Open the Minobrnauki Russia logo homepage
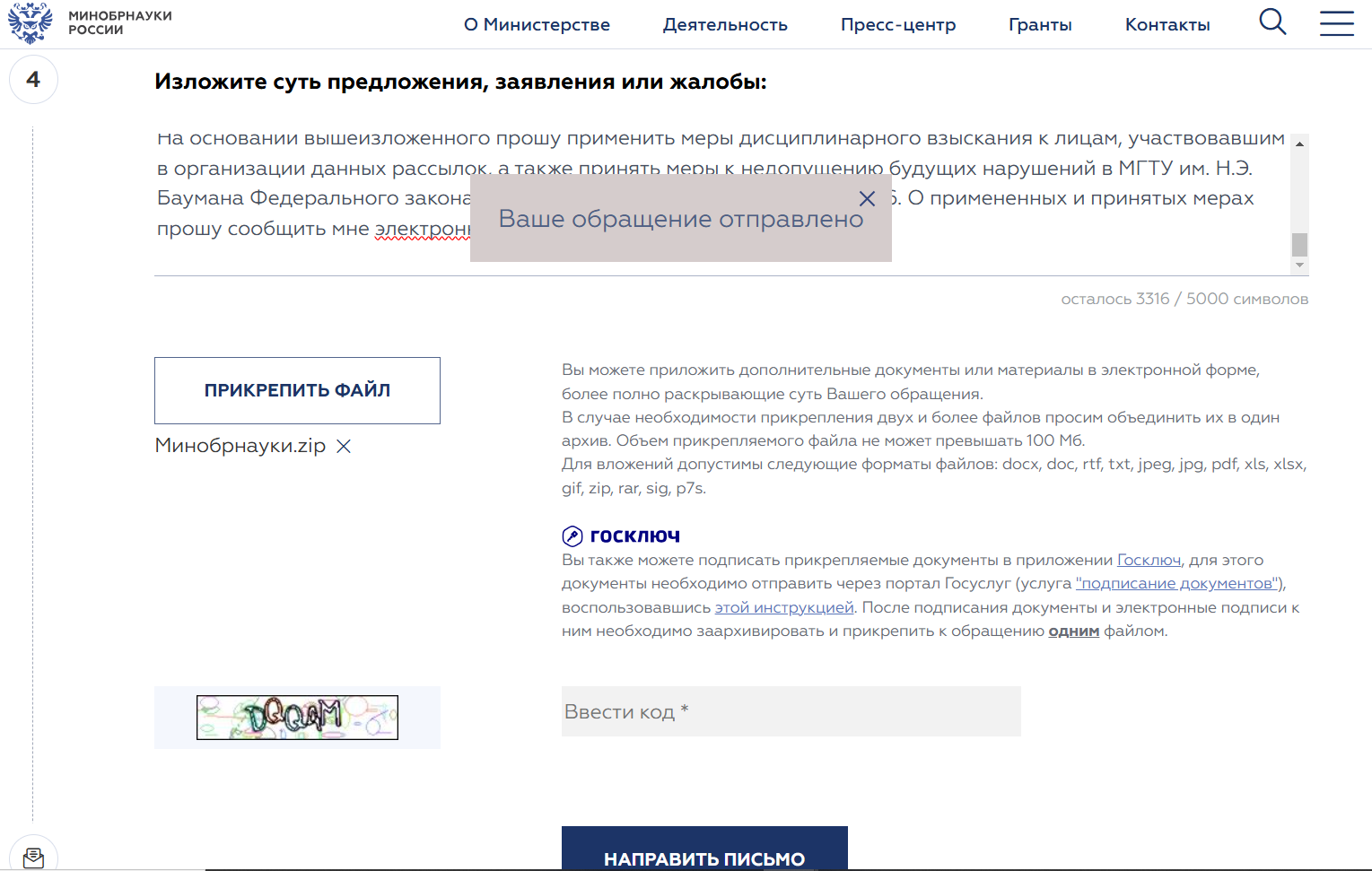 click(x=90, y=23)
